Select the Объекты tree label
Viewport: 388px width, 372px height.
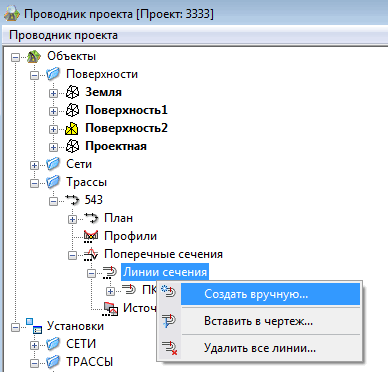[71, 56]
